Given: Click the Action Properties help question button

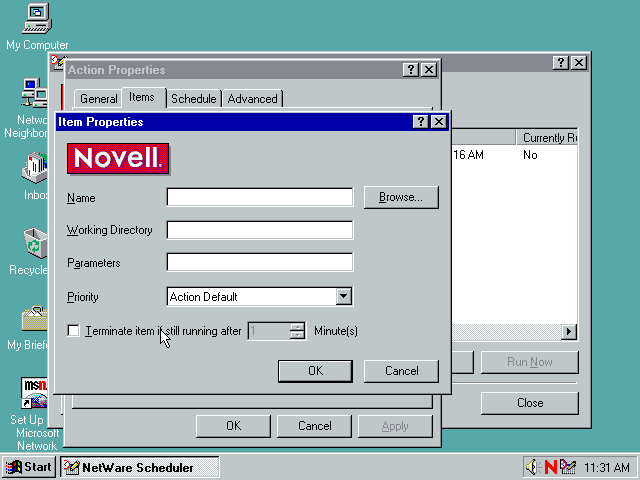Looking at the screenshot, I should pyautogui.click(x=411, y=70).
